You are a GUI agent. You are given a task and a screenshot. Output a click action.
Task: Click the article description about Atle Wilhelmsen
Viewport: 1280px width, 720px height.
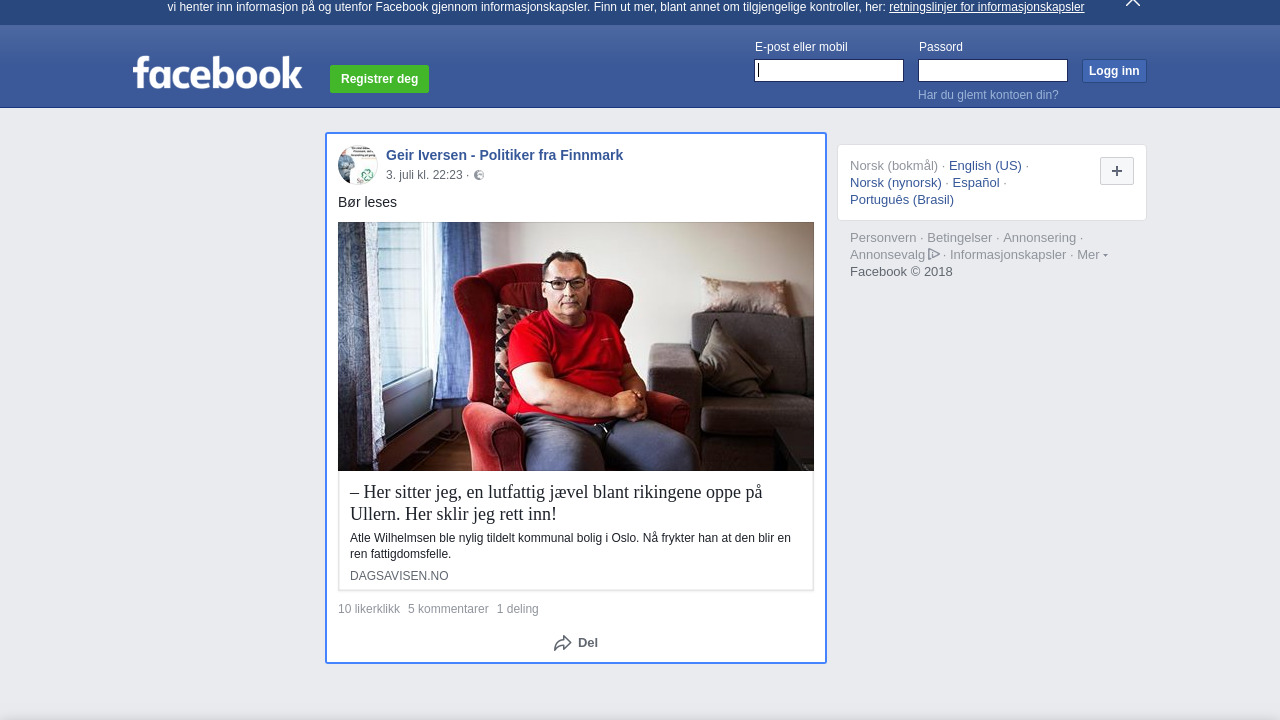[x=570, y=546]
